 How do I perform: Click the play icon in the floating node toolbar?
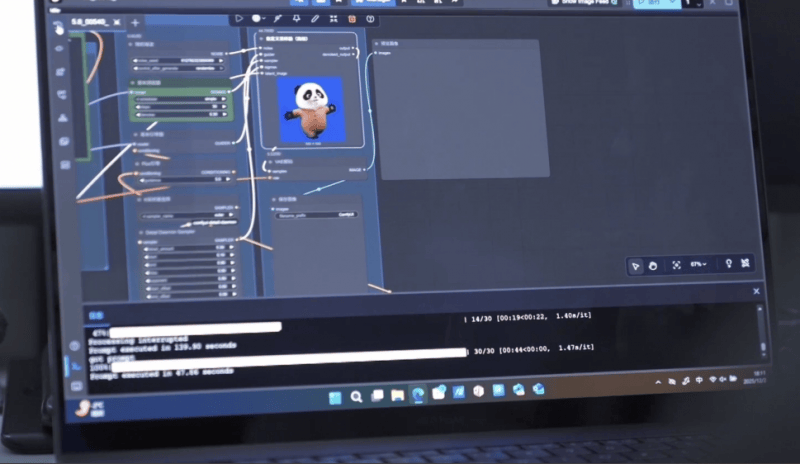(240, 18)
